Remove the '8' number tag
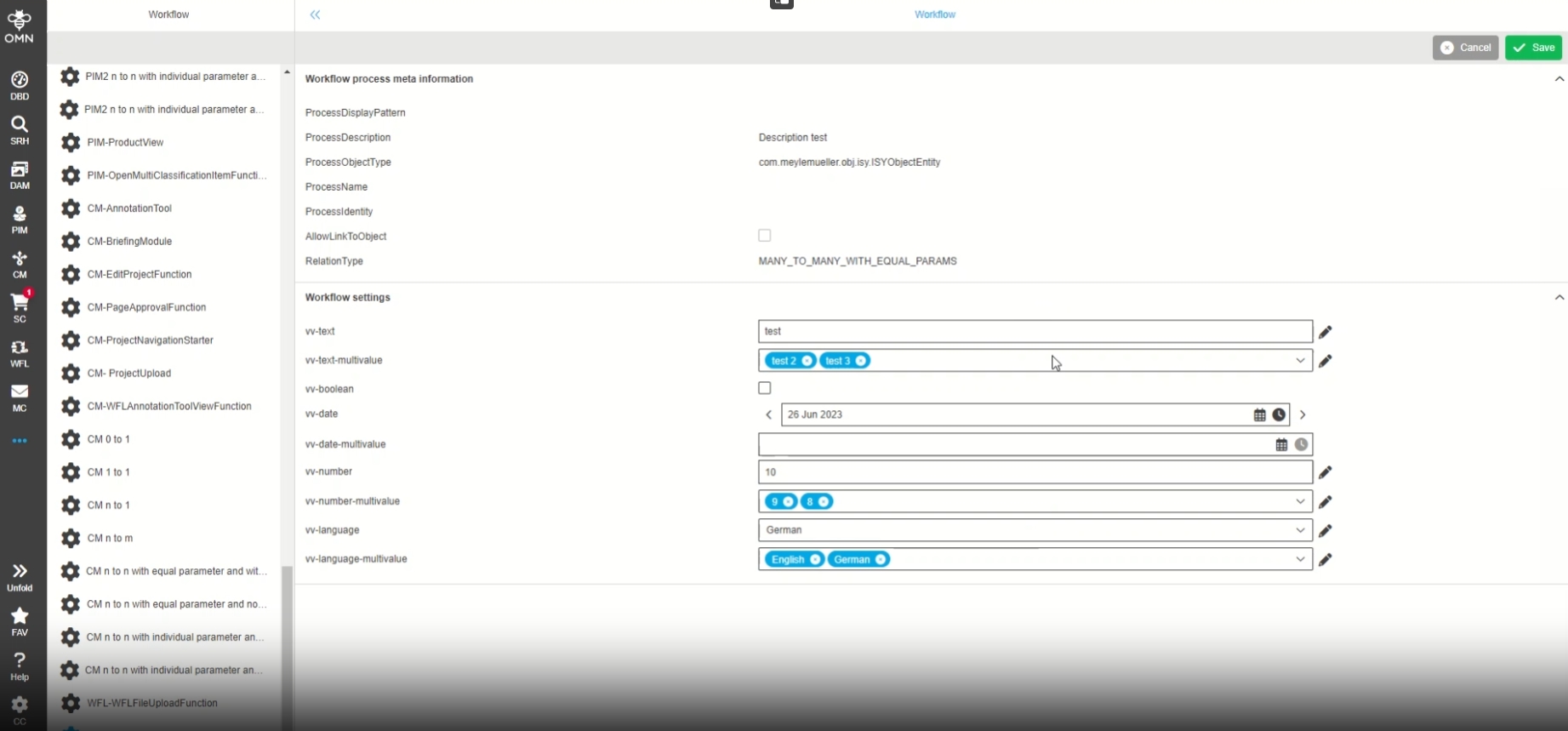 (824, 502)
